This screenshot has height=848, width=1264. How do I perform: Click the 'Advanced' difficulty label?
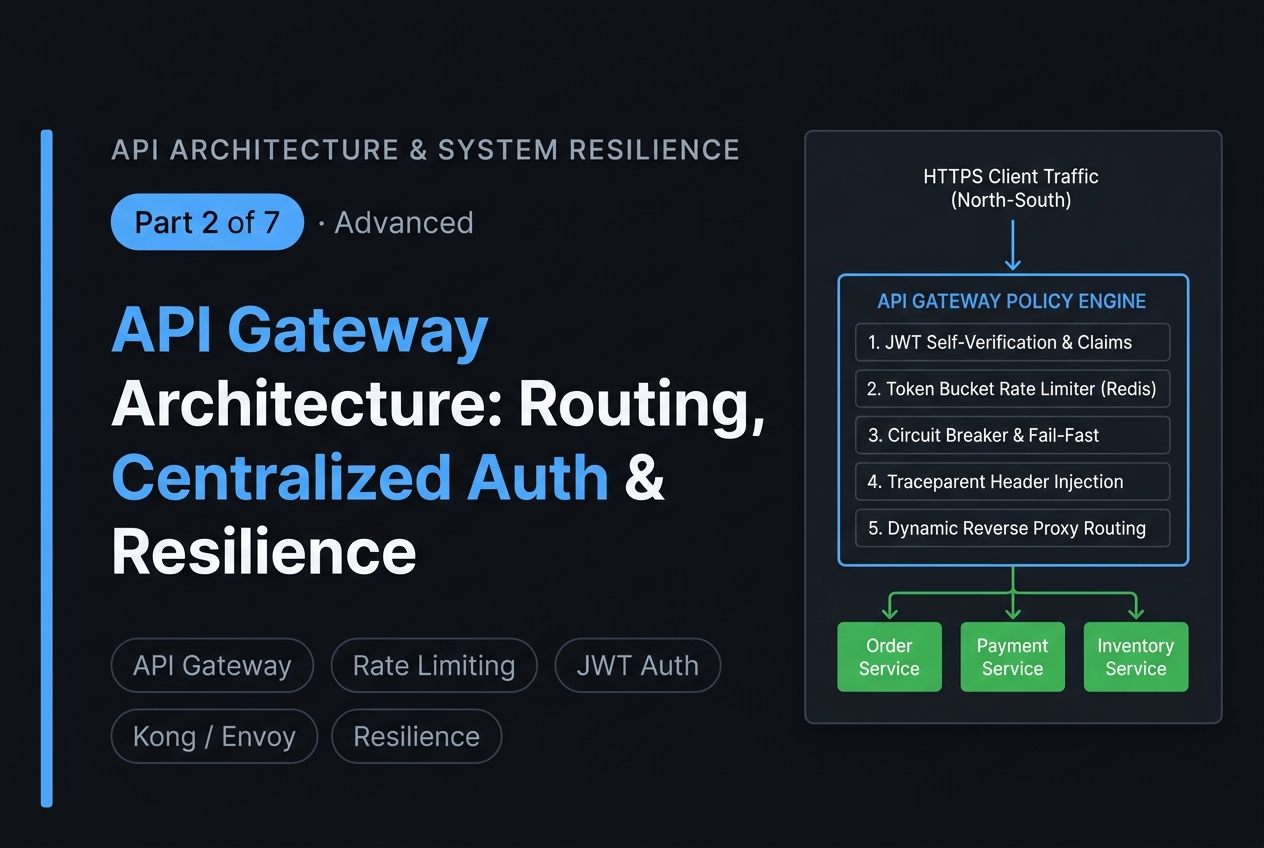(x=404, y=222)
